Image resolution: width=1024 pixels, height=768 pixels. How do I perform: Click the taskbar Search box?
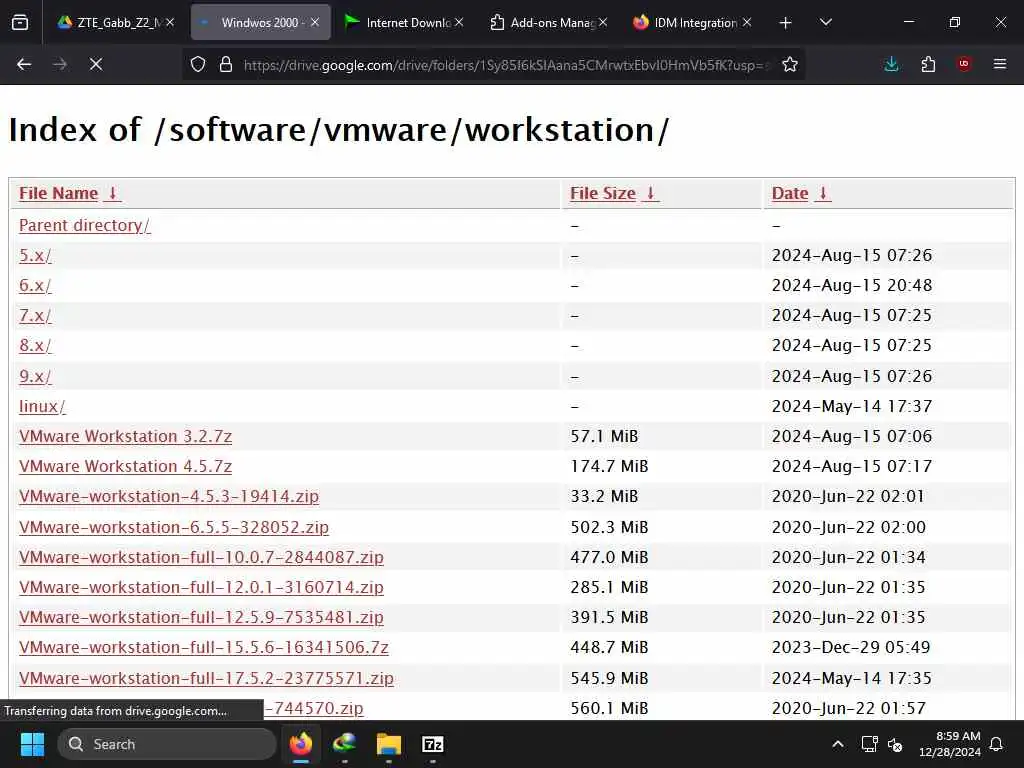click(167, 744)
